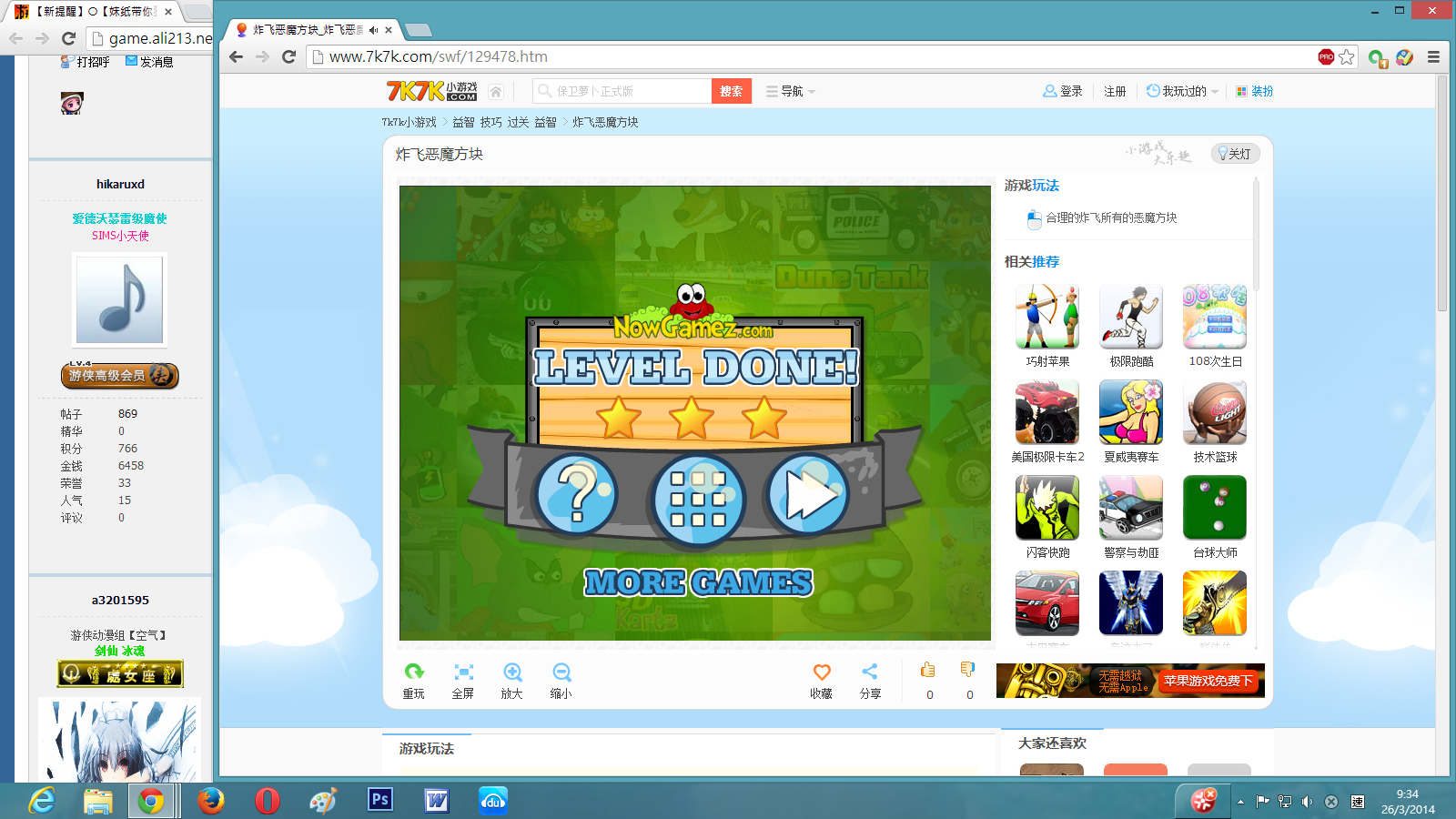The image size is (1456, 819).
Task: Click the 7k7k.com address bar
Action: [x=810, y=56]
